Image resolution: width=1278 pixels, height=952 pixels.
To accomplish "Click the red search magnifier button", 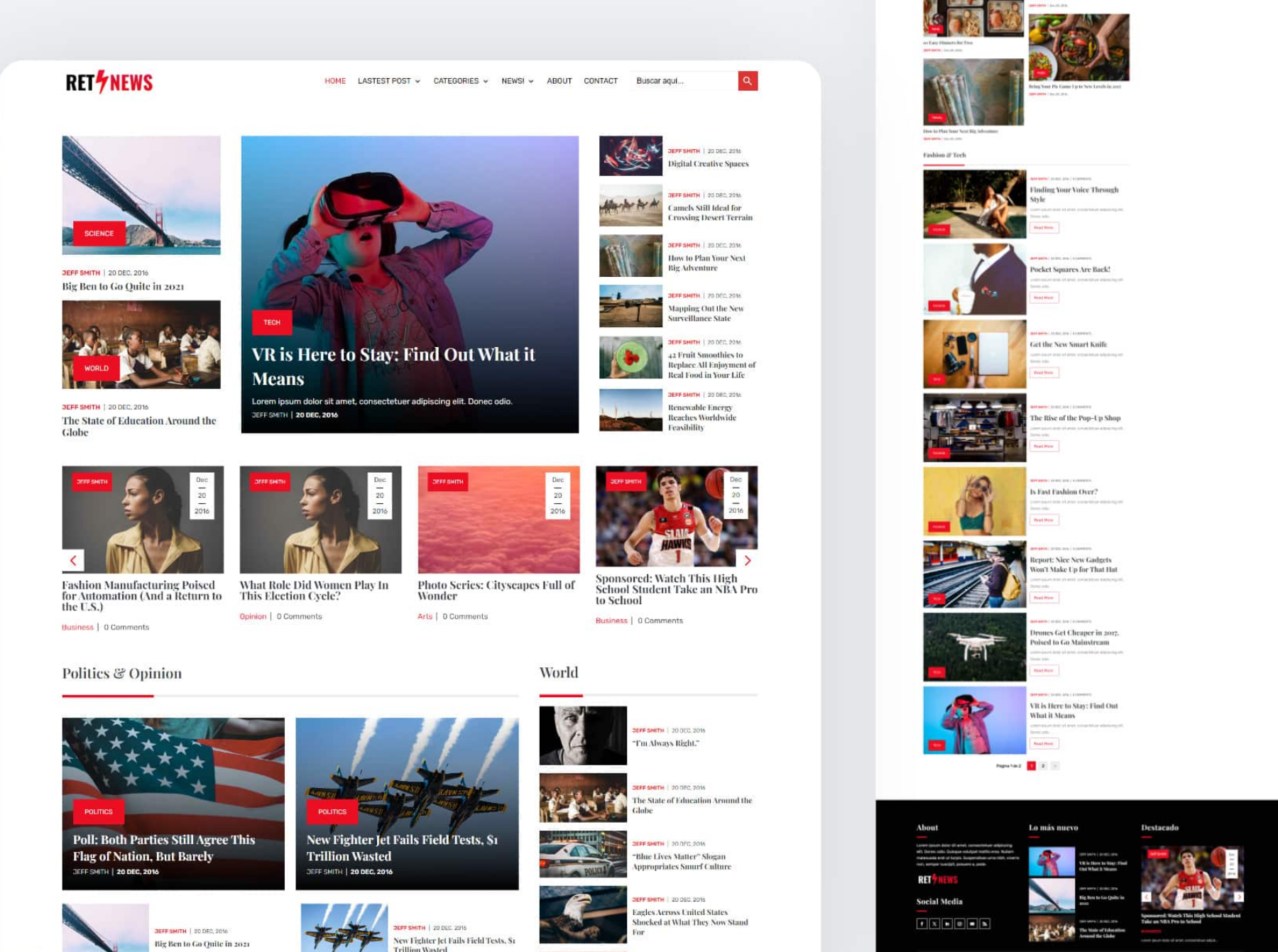I will click(748, 81).
